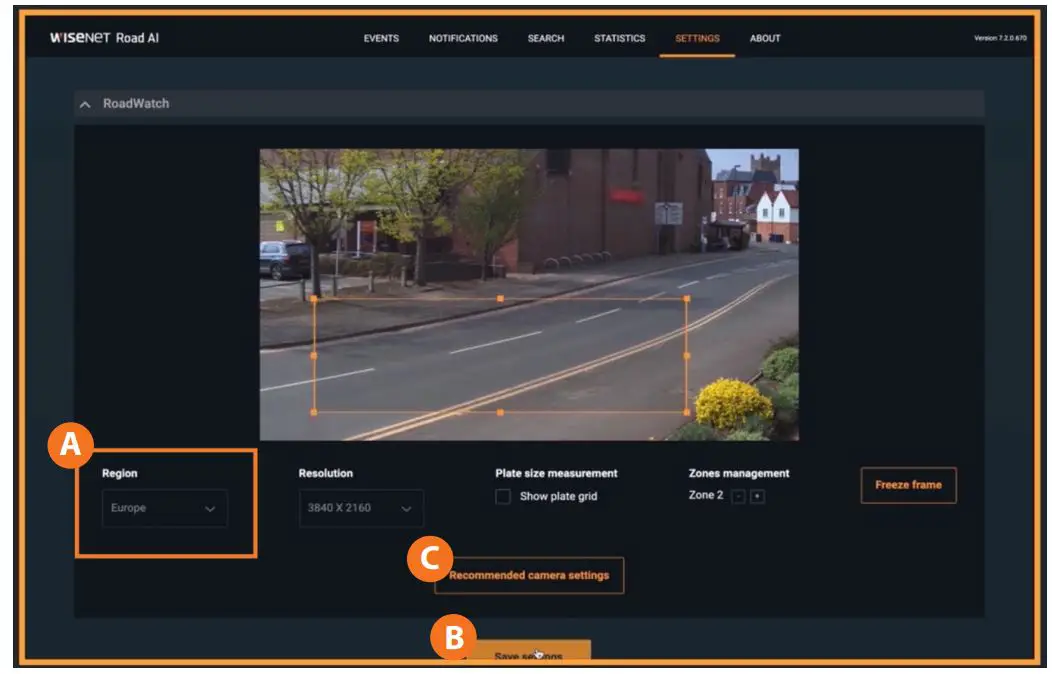Click the Zone 2 plus icon

(758, 496)
